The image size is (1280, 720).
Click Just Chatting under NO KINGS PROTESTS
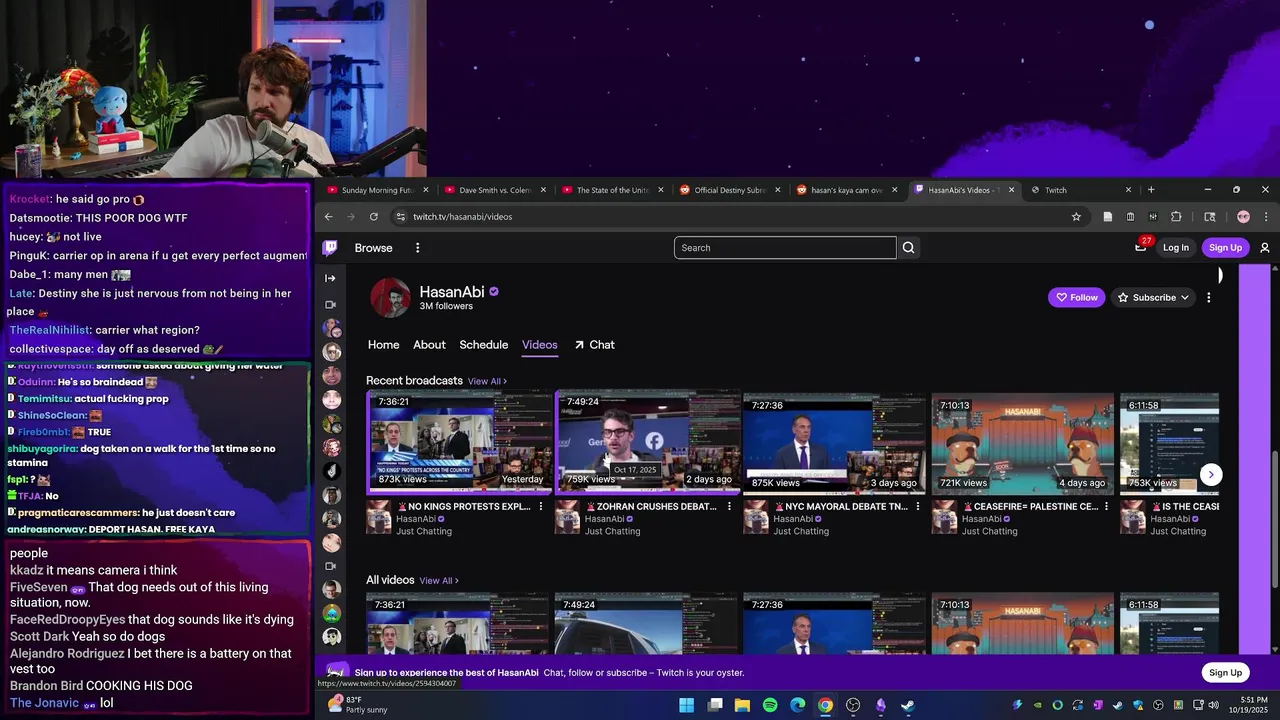point(424,531)
